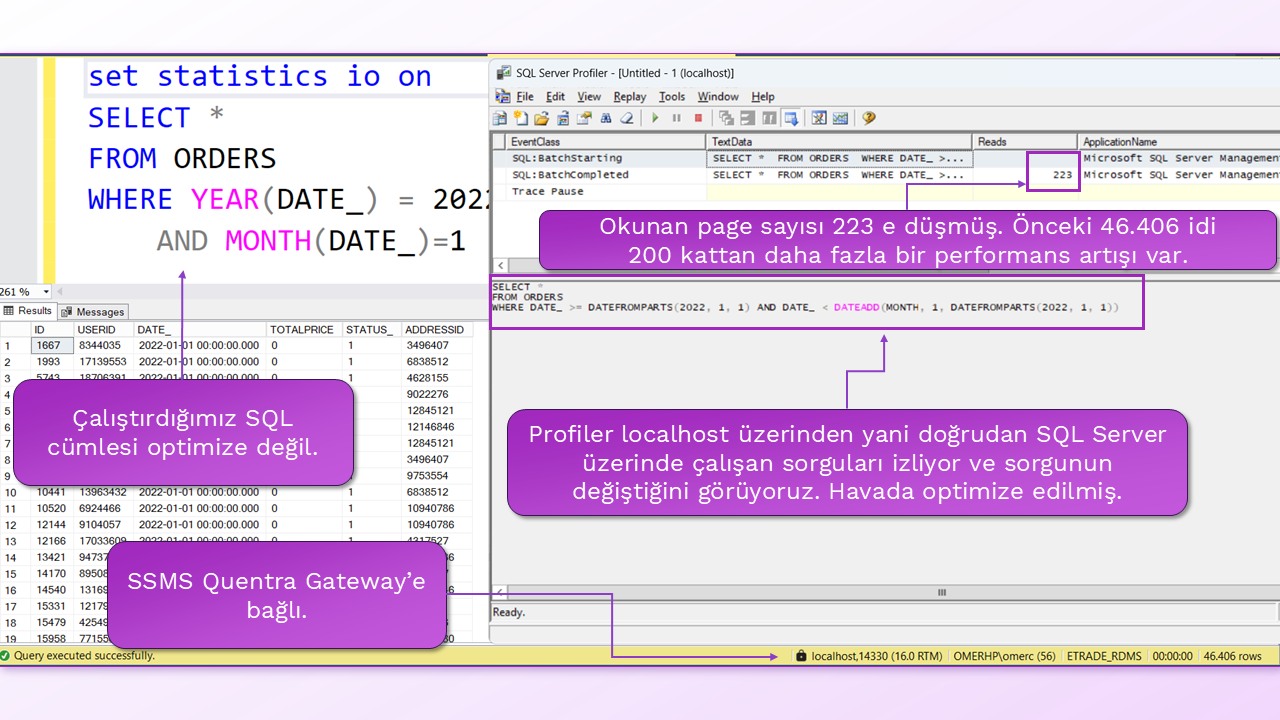Image resolution: width=1280 pixels, height=720 pixels.
Task: Click row header number 1 in results
Action: coord(14,345)
